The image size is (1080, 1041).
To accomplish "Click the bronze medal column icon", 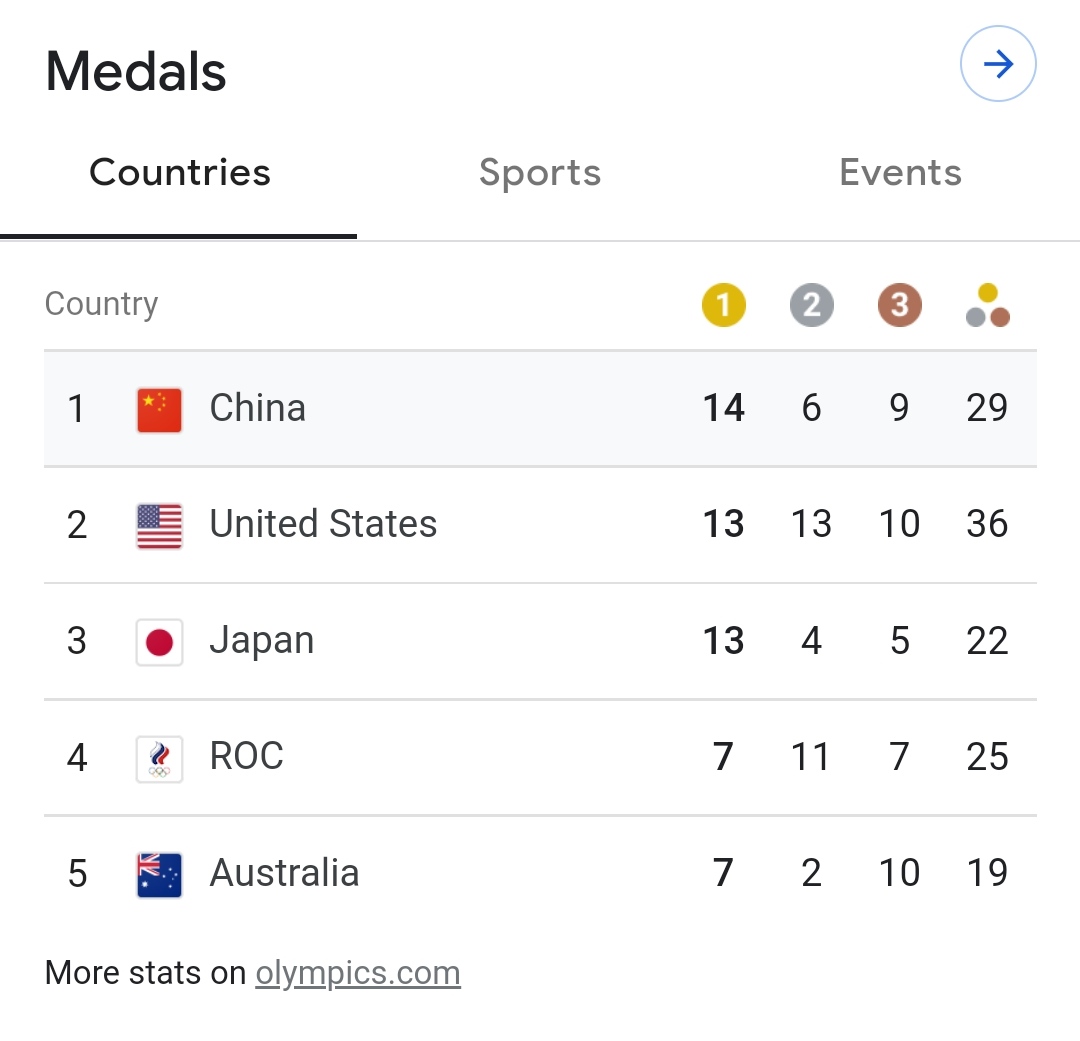I will 899,305.
